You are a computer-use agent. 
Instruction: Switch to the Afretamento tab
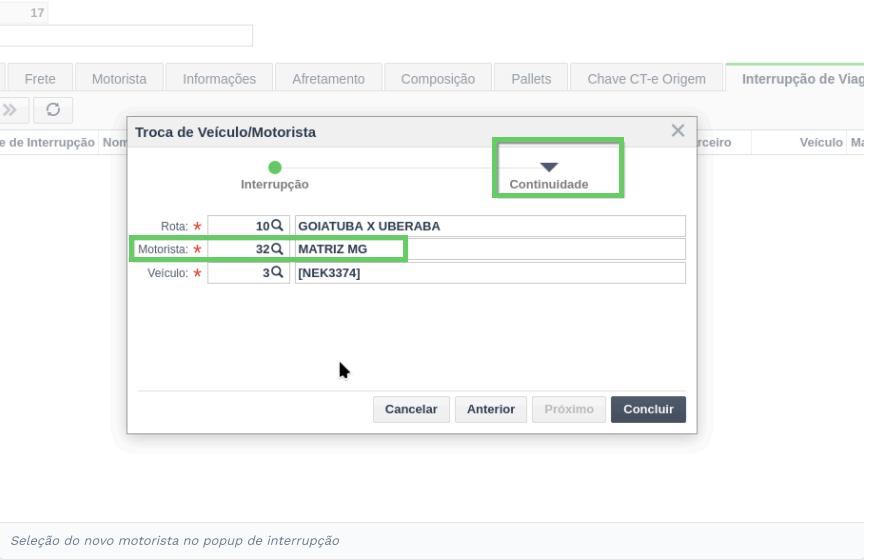[x=328, y=79]
